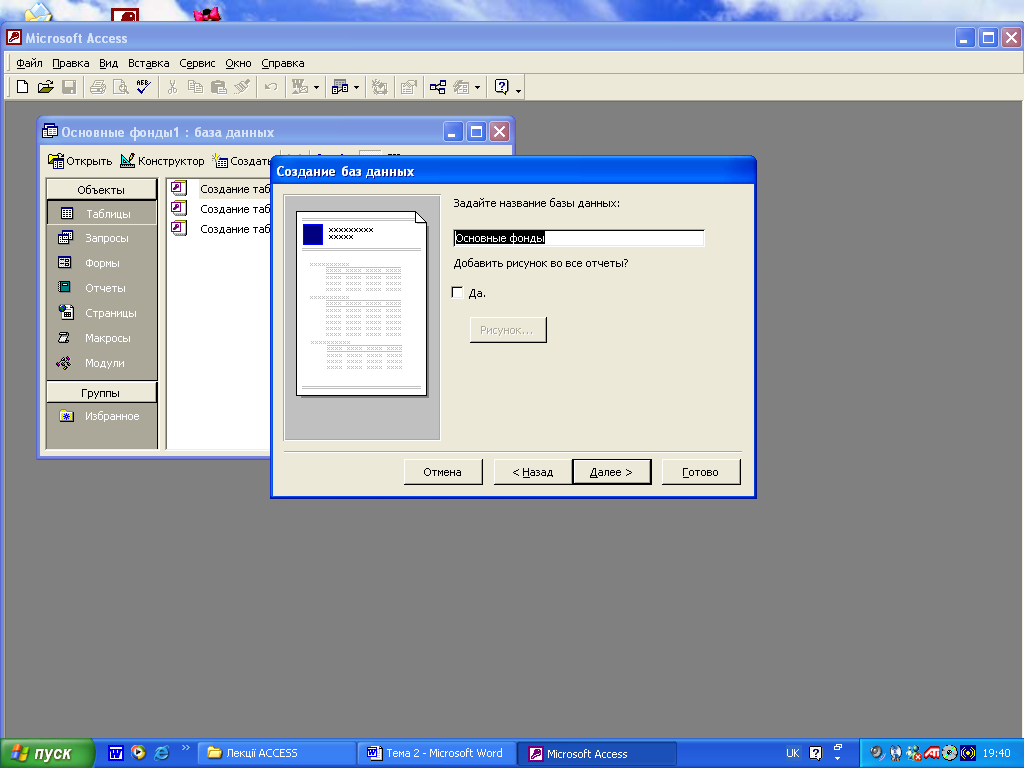Click the ATI tray icon

click(931, 753)
